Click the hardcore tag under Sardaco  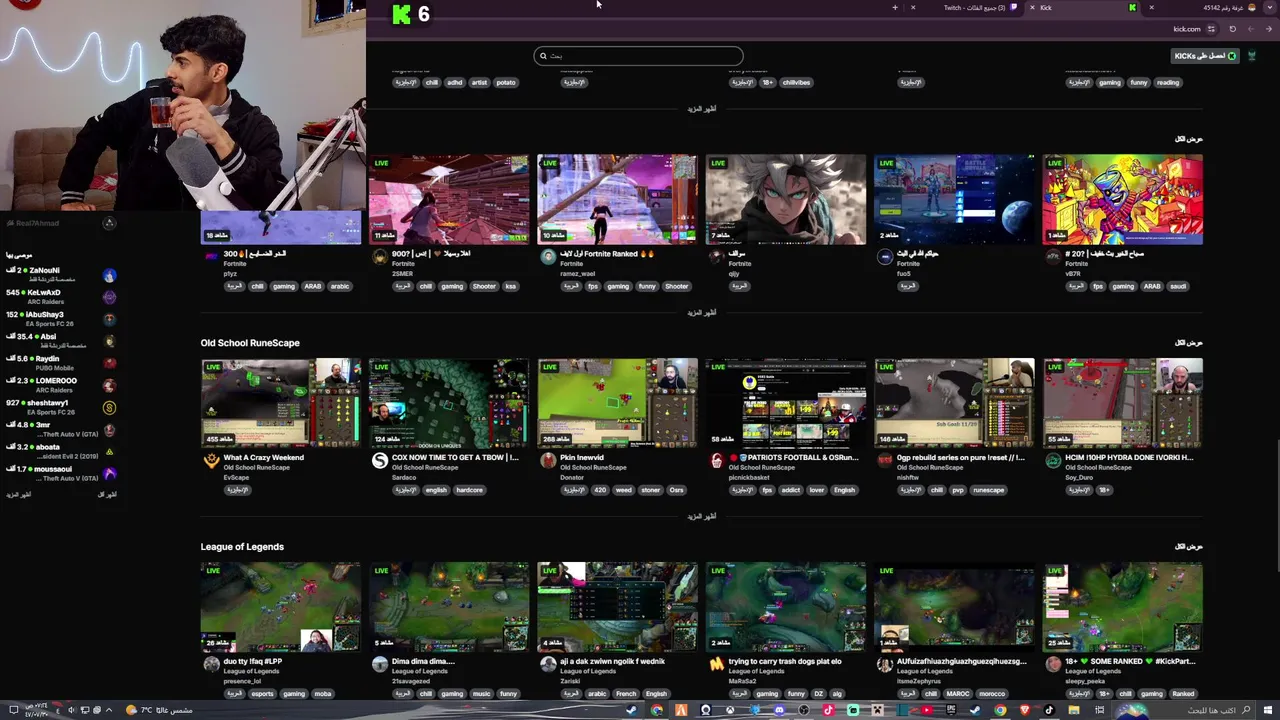click(469, 490)
